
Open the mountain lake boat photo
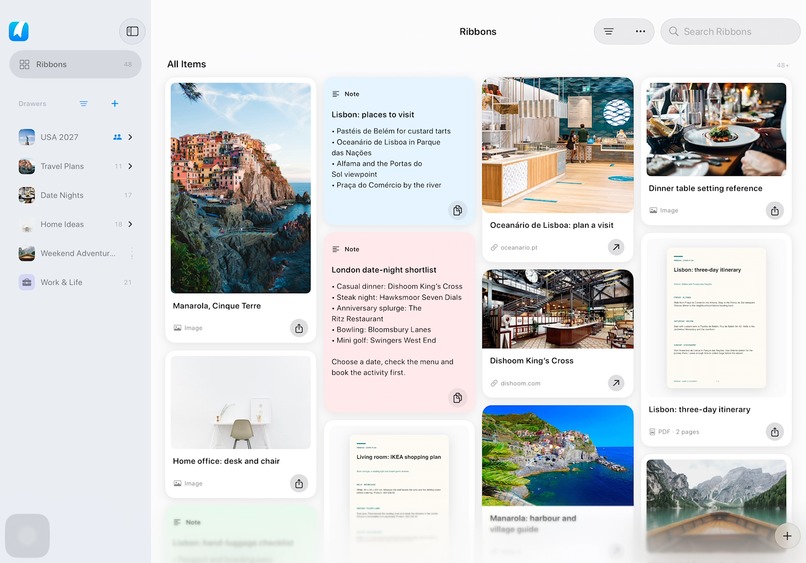(716, 506)
